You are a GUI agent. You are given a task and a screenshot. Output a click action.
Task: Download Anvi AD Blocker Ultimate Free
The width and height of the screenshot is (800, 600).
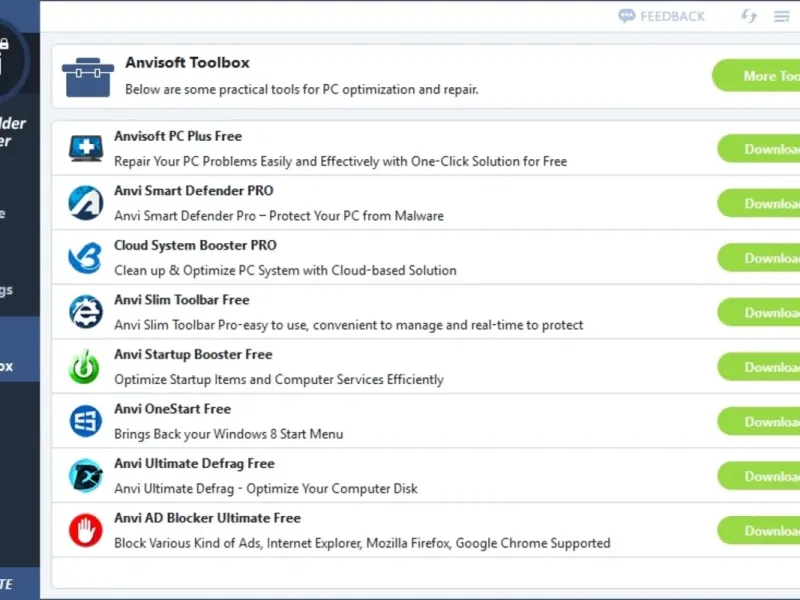(x=760, y=530)
